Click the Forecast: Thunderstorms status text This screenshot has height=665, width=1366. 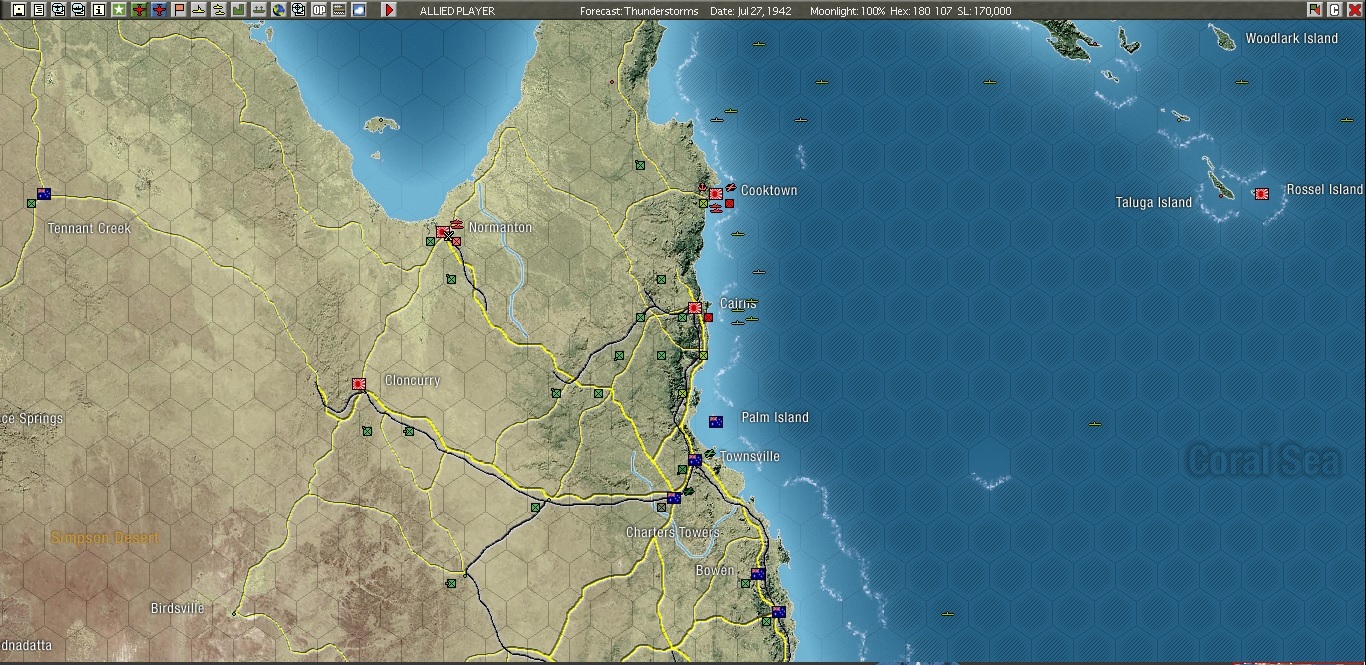pos(639,11)
